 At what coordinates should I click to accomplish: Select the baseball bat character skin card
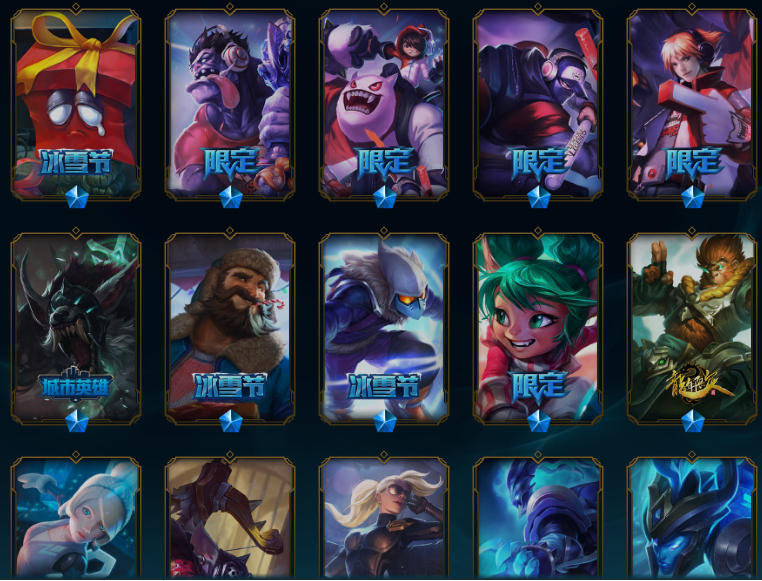click(538, 103)
